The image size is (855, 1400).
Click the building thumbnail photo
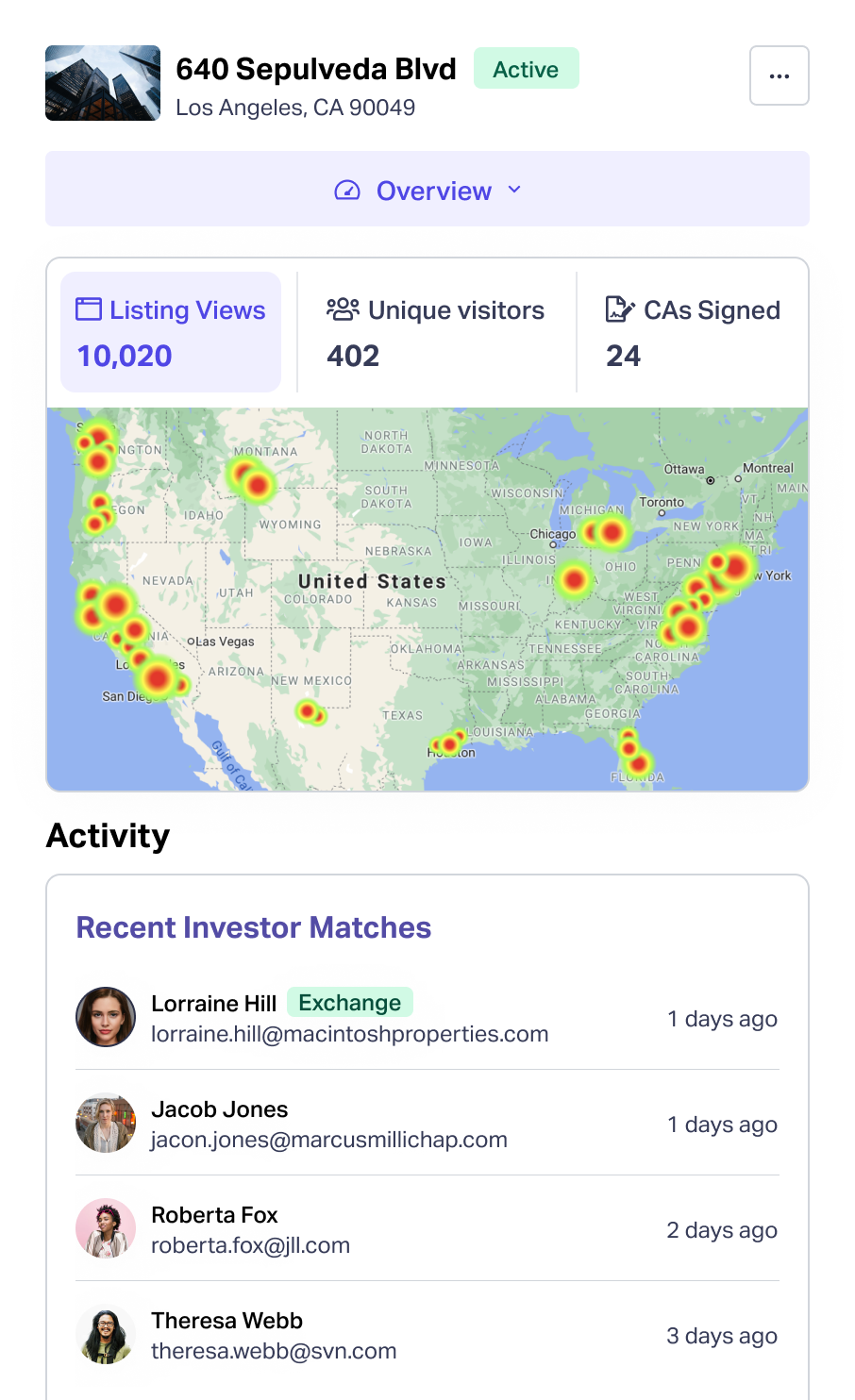pyautogui.click(x=103, y=83)
